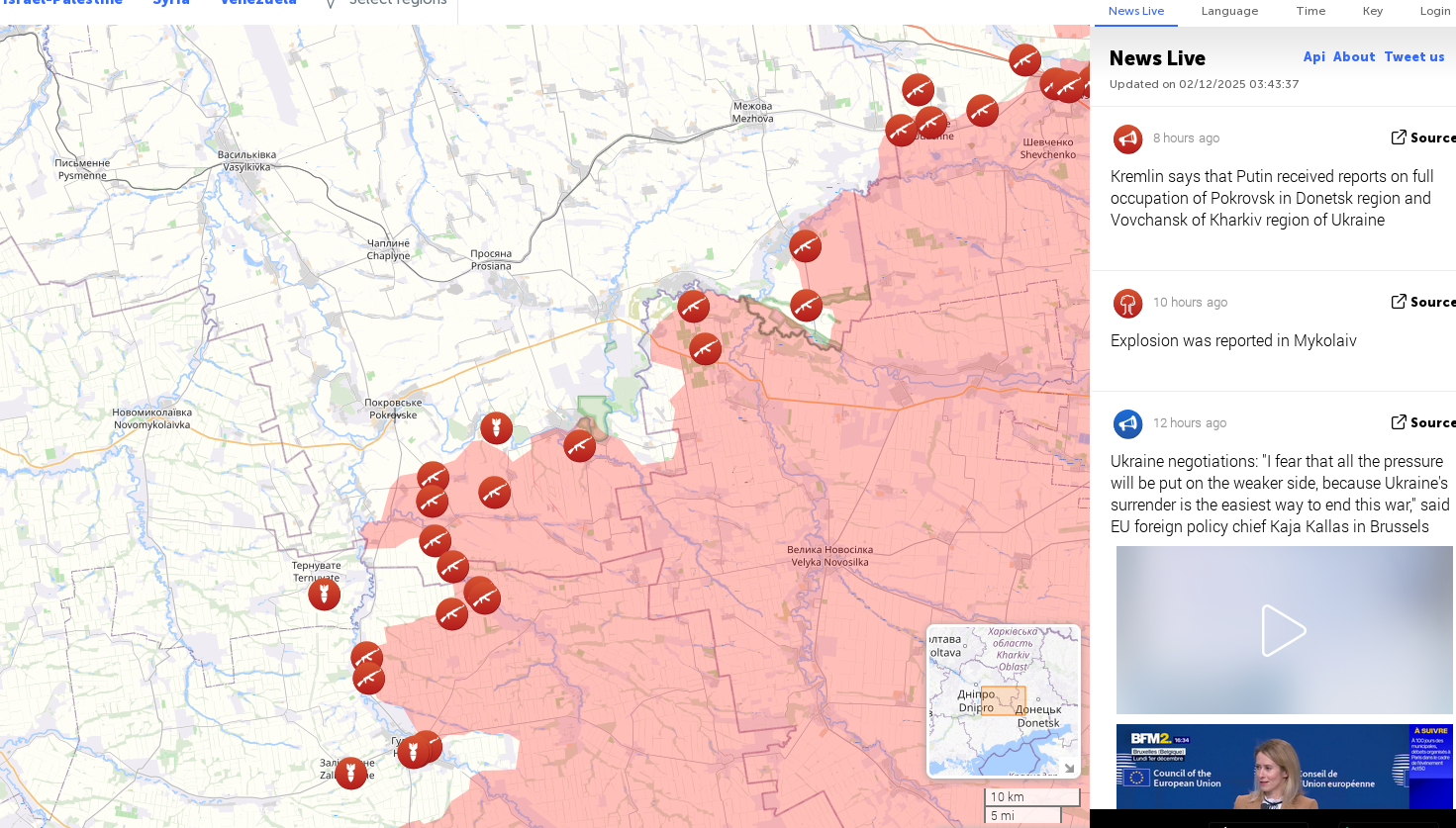
Task: Open the Key legend tab
Action: 1372,11
